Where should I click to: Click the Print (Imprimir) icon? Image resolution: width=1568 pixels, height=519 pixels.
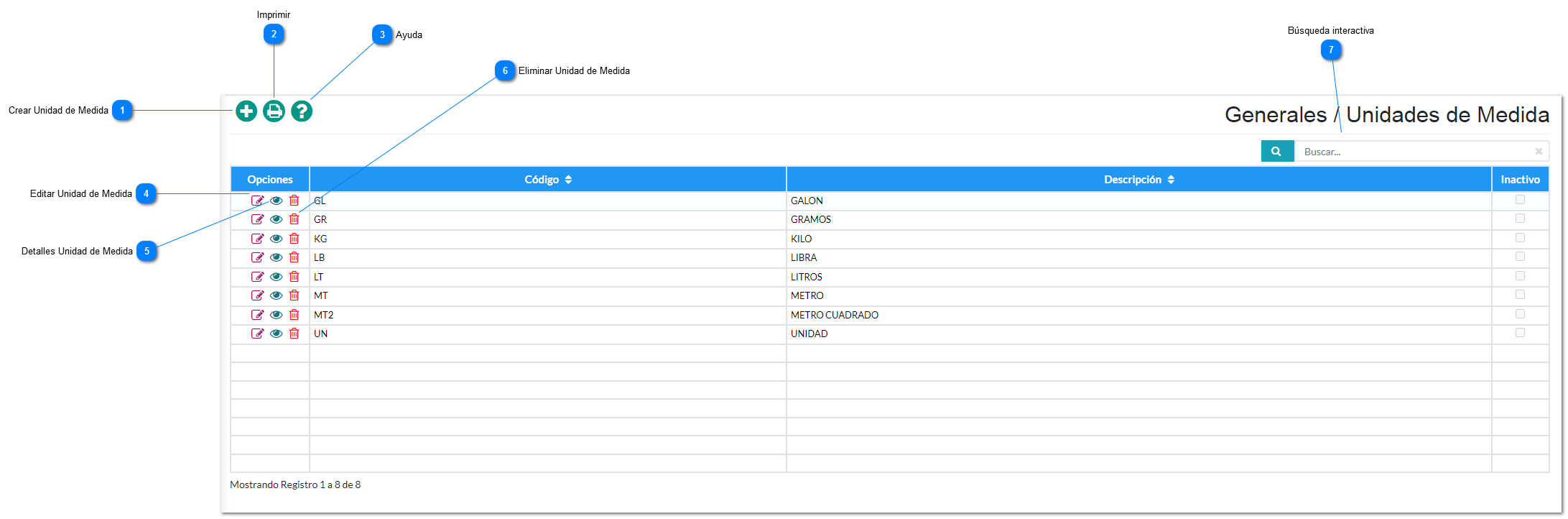tap(274, 111)
